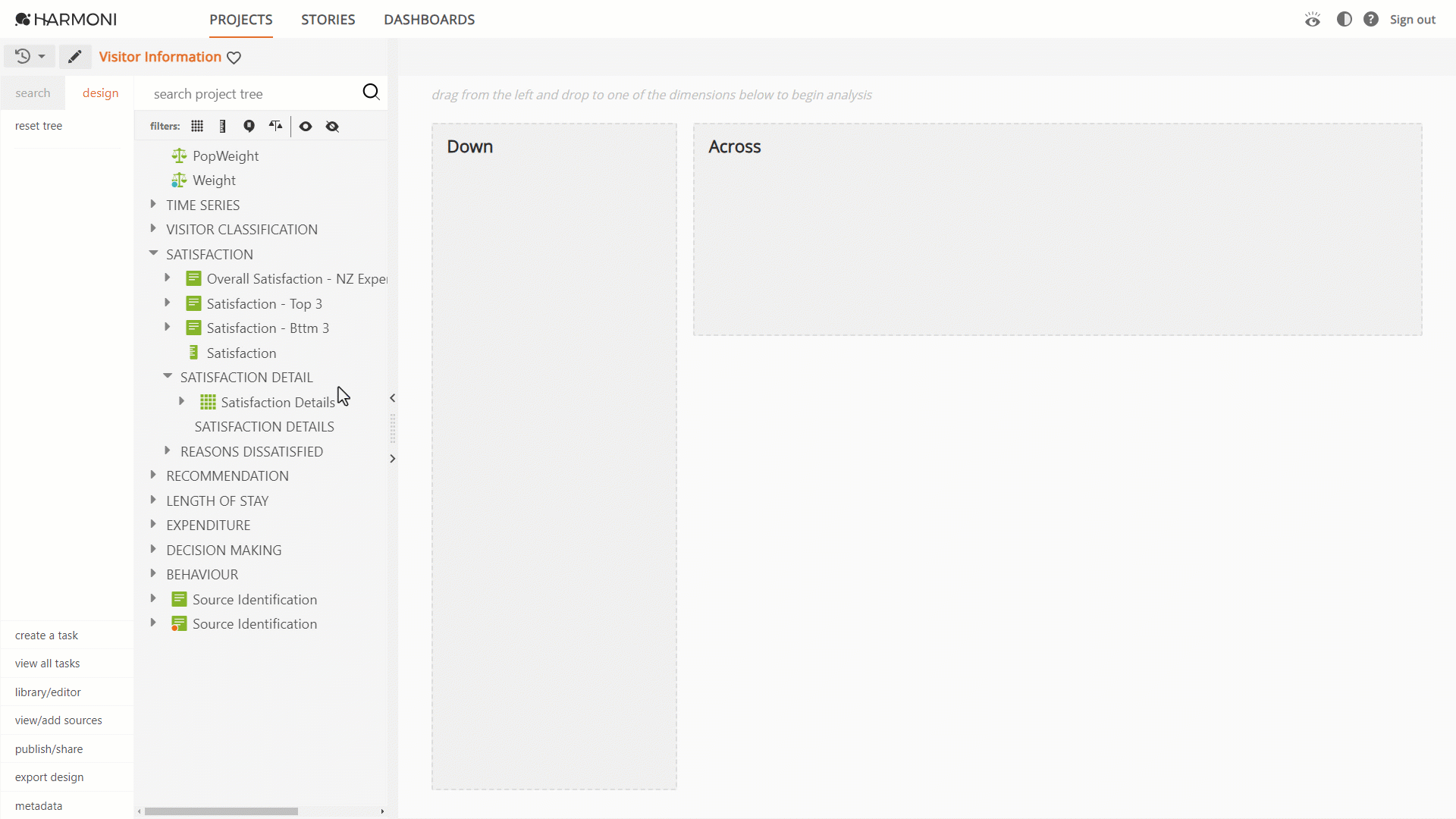Expand the Satisfaction Details grid item

(182, 401)
